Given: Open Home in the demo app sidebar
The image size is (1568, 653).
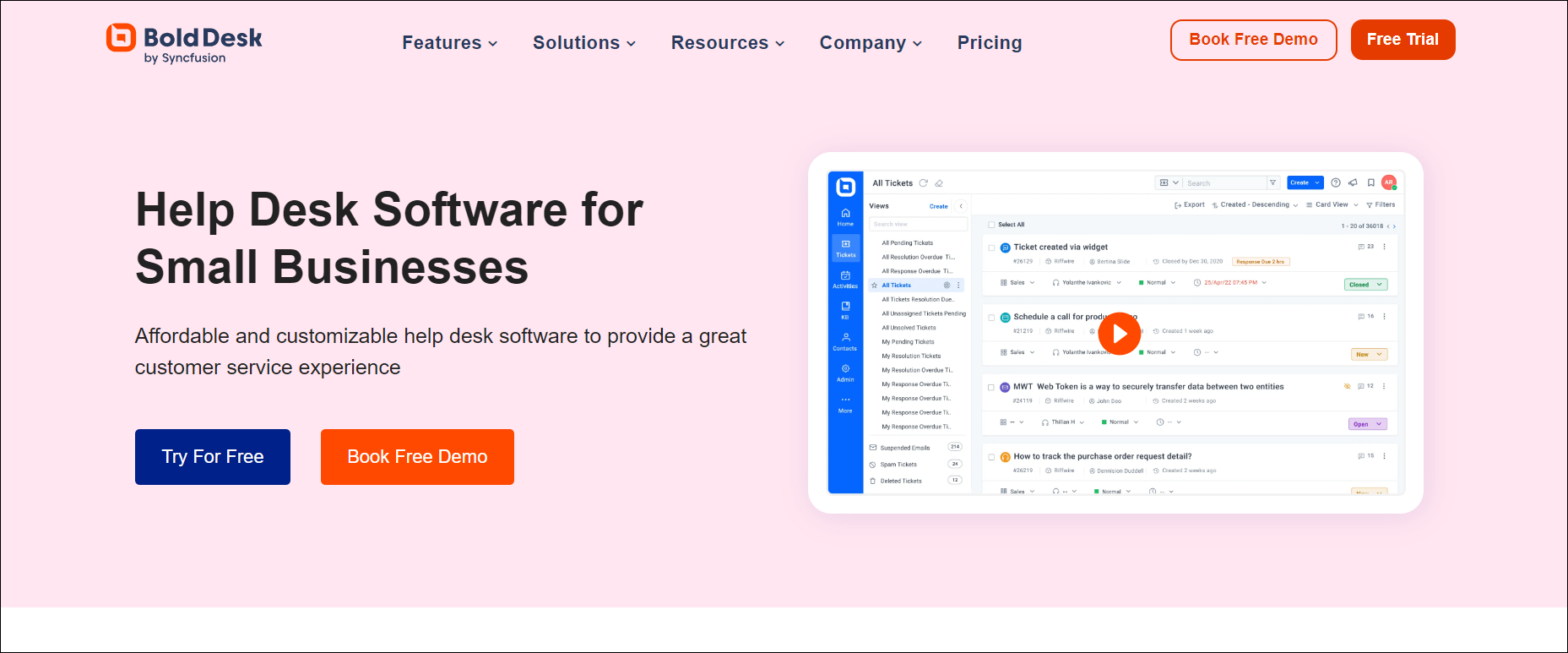Looking at the screenshot, I should coord(845,217).
